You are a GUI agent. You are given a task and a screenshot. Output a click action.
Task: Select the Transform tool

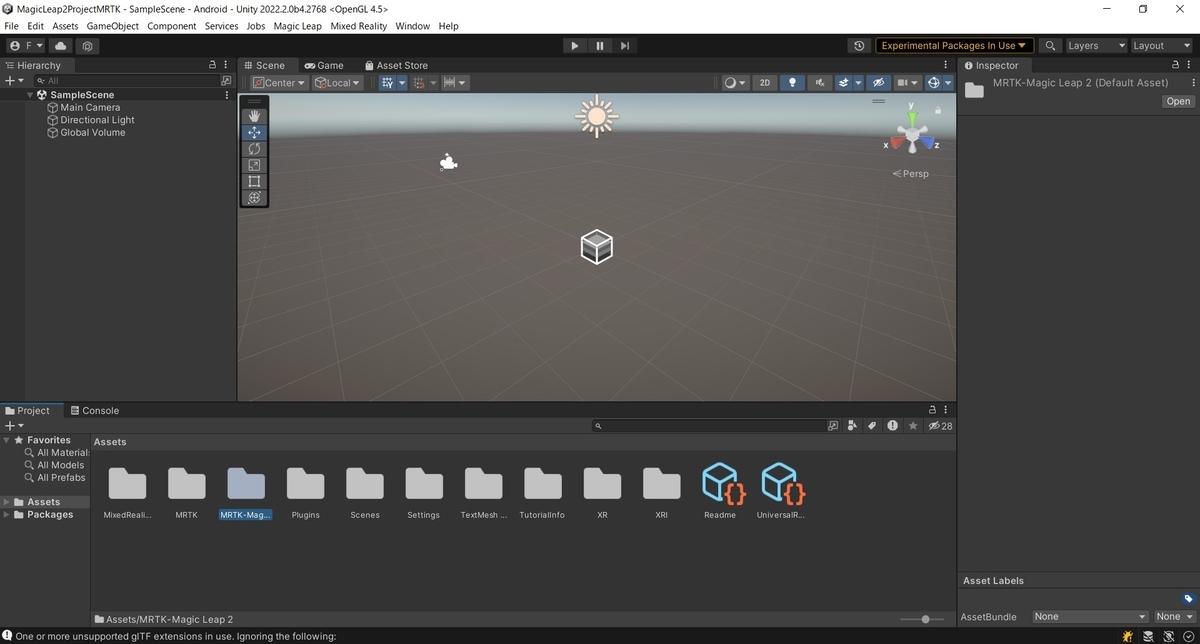click(254, 198)
